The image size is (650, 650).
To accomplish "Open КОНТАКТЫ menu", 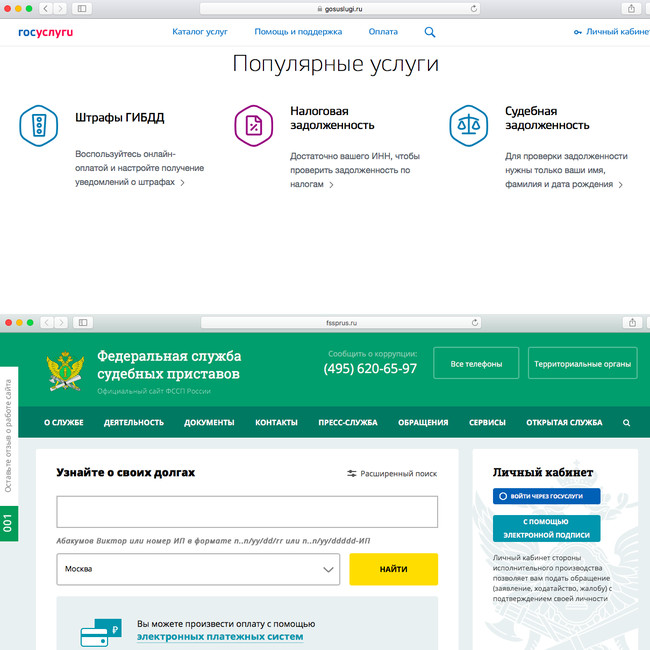I will click(276, 422).
